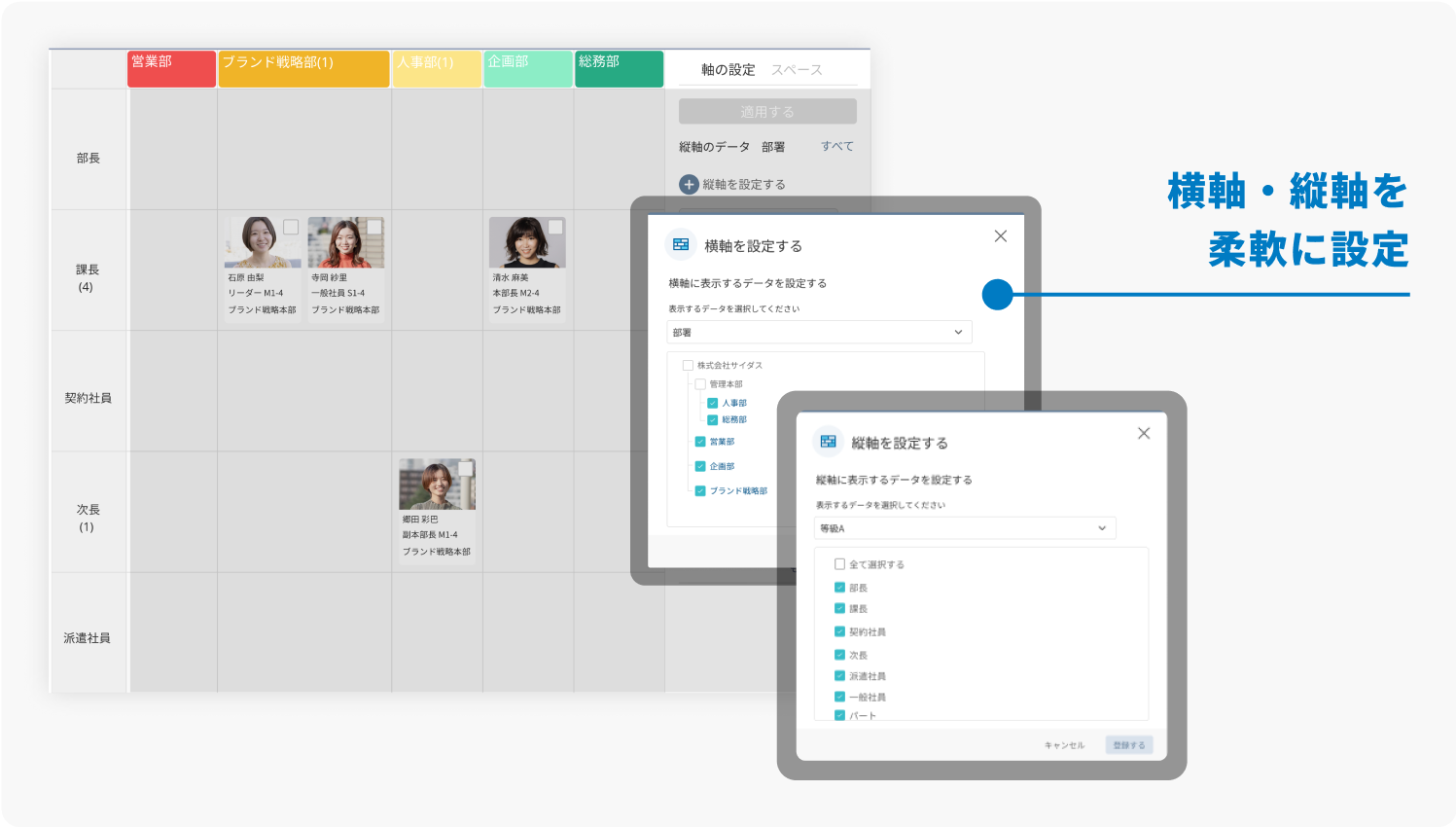Toggle the 全て選択する checkbox
Viewport: 1456px width, 827px height.
tap(839, 564)
